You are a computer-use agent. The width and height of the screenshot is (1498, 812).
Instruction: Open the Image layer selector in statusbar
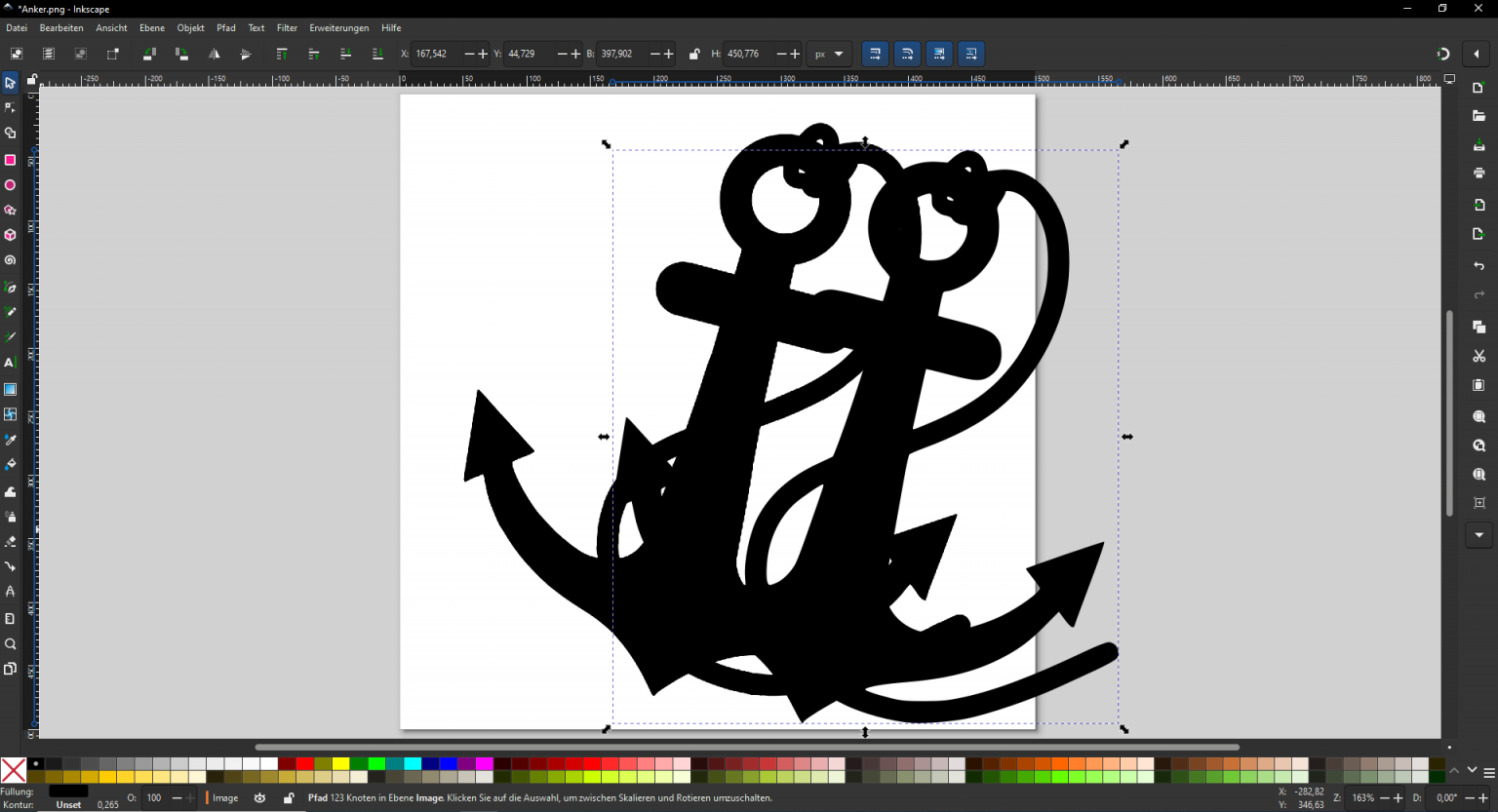[223, 798]
